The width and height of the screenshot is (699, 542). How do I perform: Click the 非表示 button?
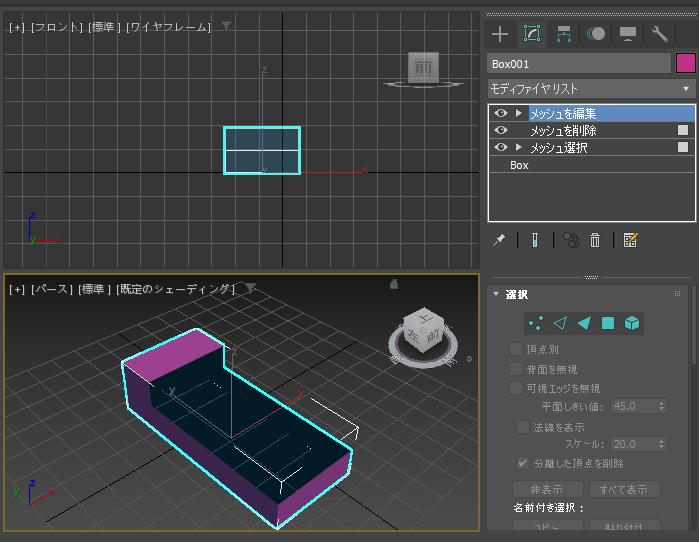[x=547, y=489]
